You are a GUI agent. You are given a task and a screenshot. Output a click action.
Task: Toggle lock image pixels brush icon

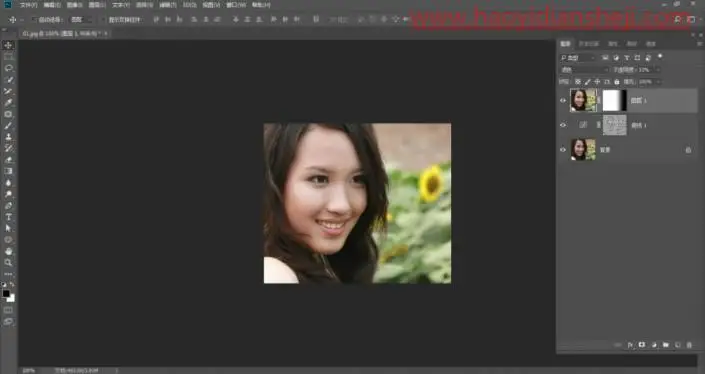tap(588, 82)
